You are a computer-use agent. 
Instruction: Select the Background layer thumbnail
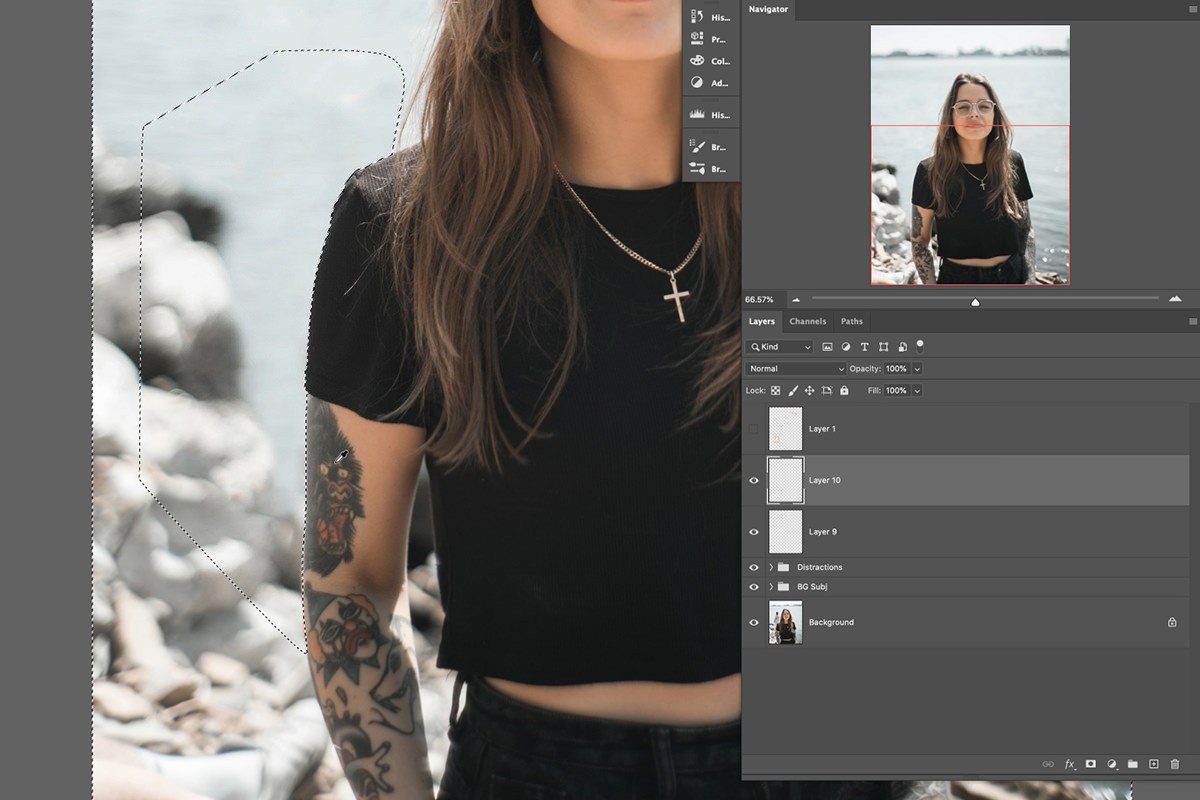785,622
